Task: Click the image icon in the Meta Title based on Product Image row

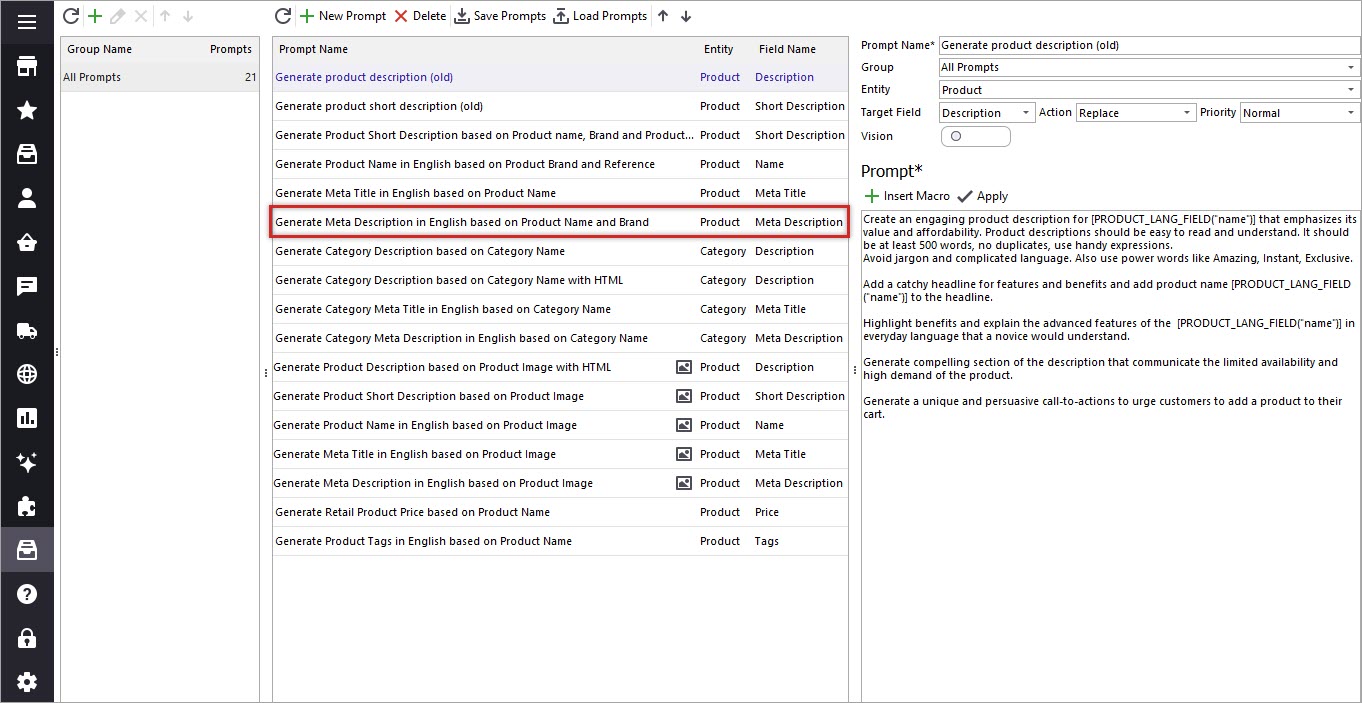Action: tap(684, 454)
